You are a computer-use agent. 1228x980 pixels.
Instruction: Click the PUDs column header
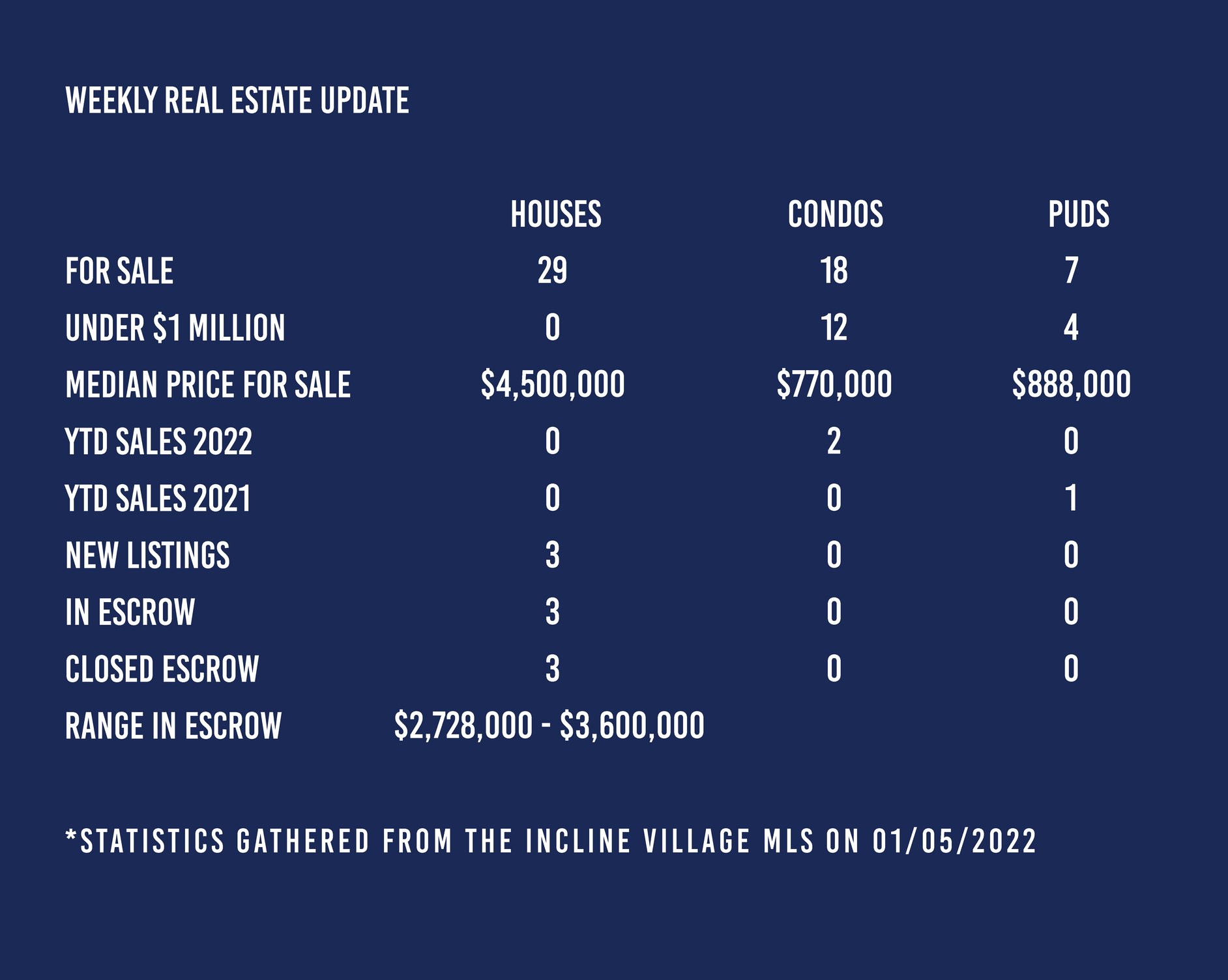click(x=1078, y=214)
